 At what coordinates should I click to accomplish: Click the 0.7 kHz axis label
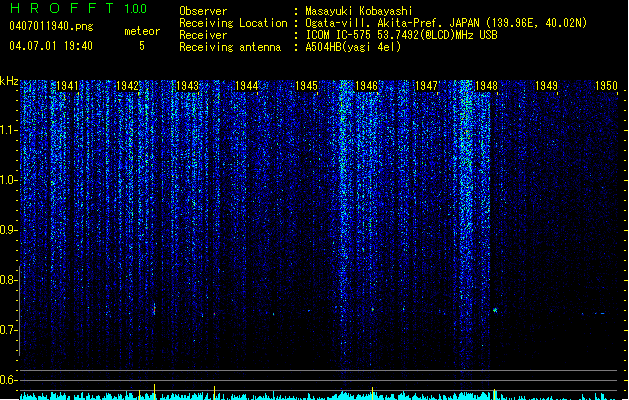[x=8, y=330]
